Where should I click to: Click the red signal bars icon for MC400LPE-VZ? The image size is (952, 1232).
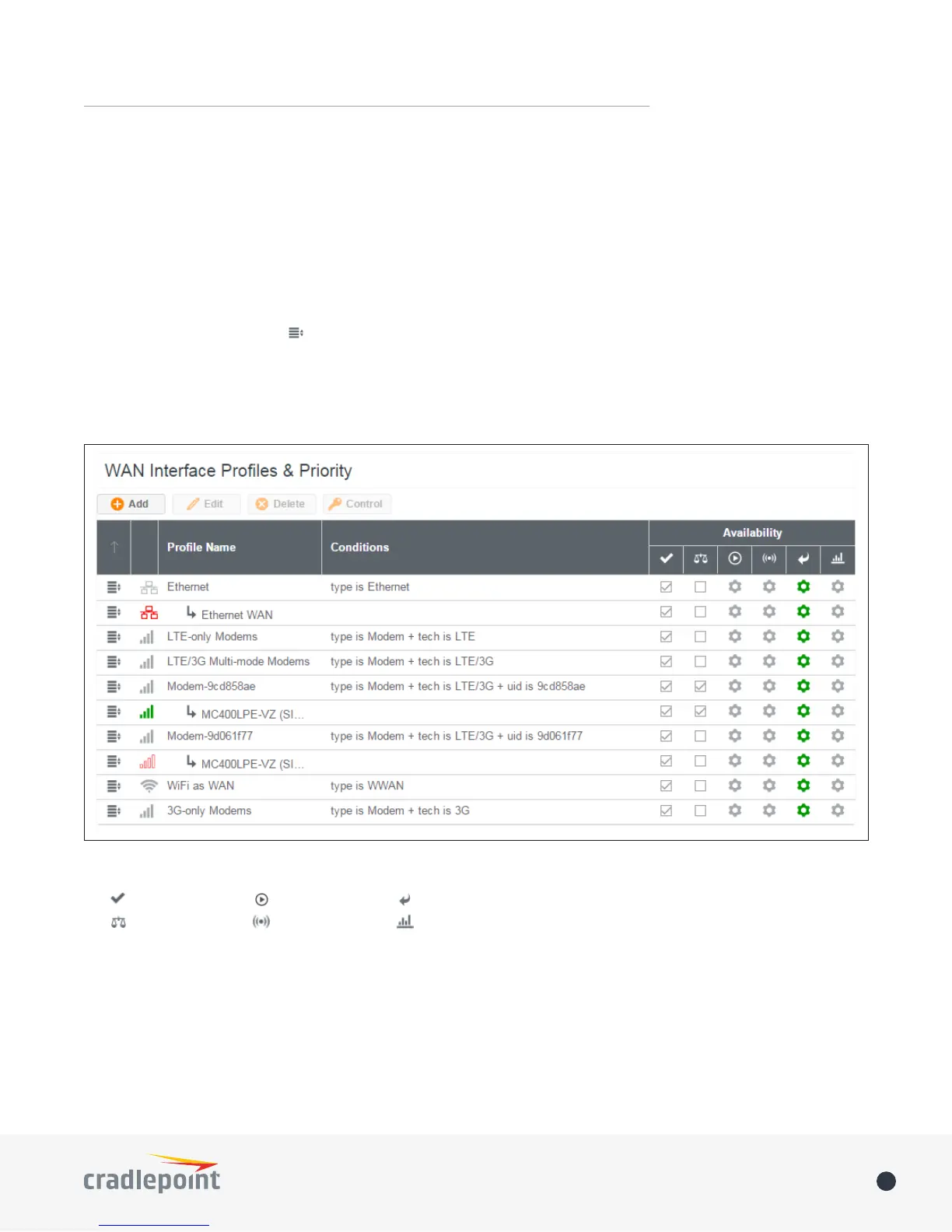point(147,761)
